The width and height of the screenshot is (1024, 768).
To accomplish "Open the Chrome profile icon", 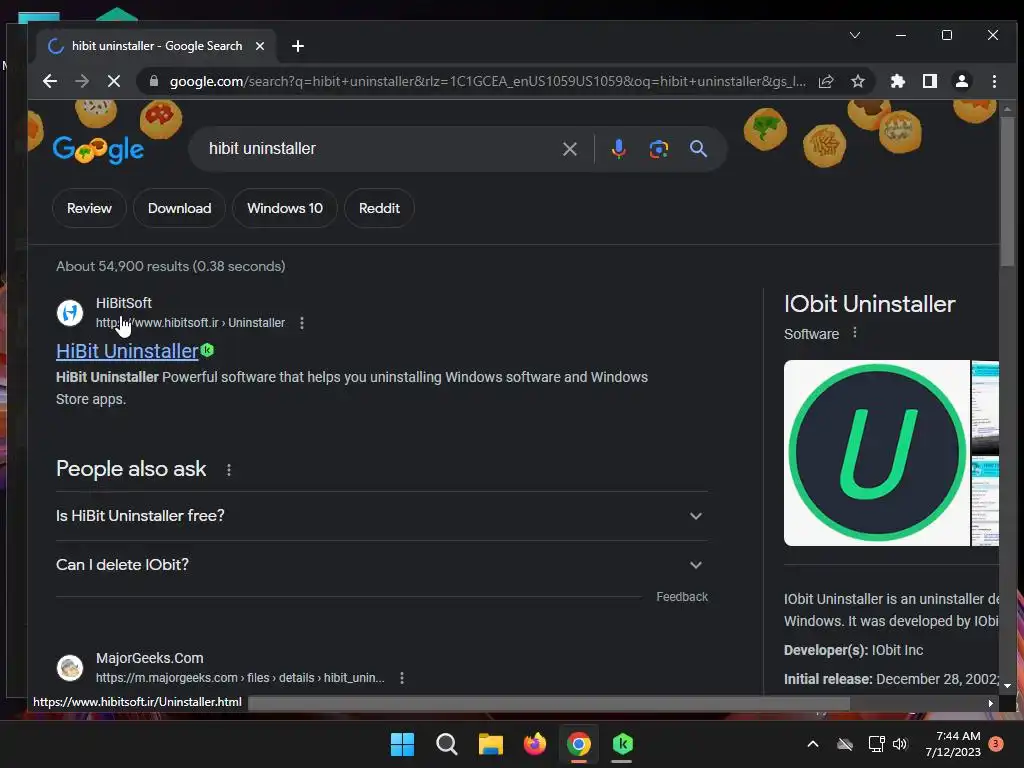I will [962, 81].
